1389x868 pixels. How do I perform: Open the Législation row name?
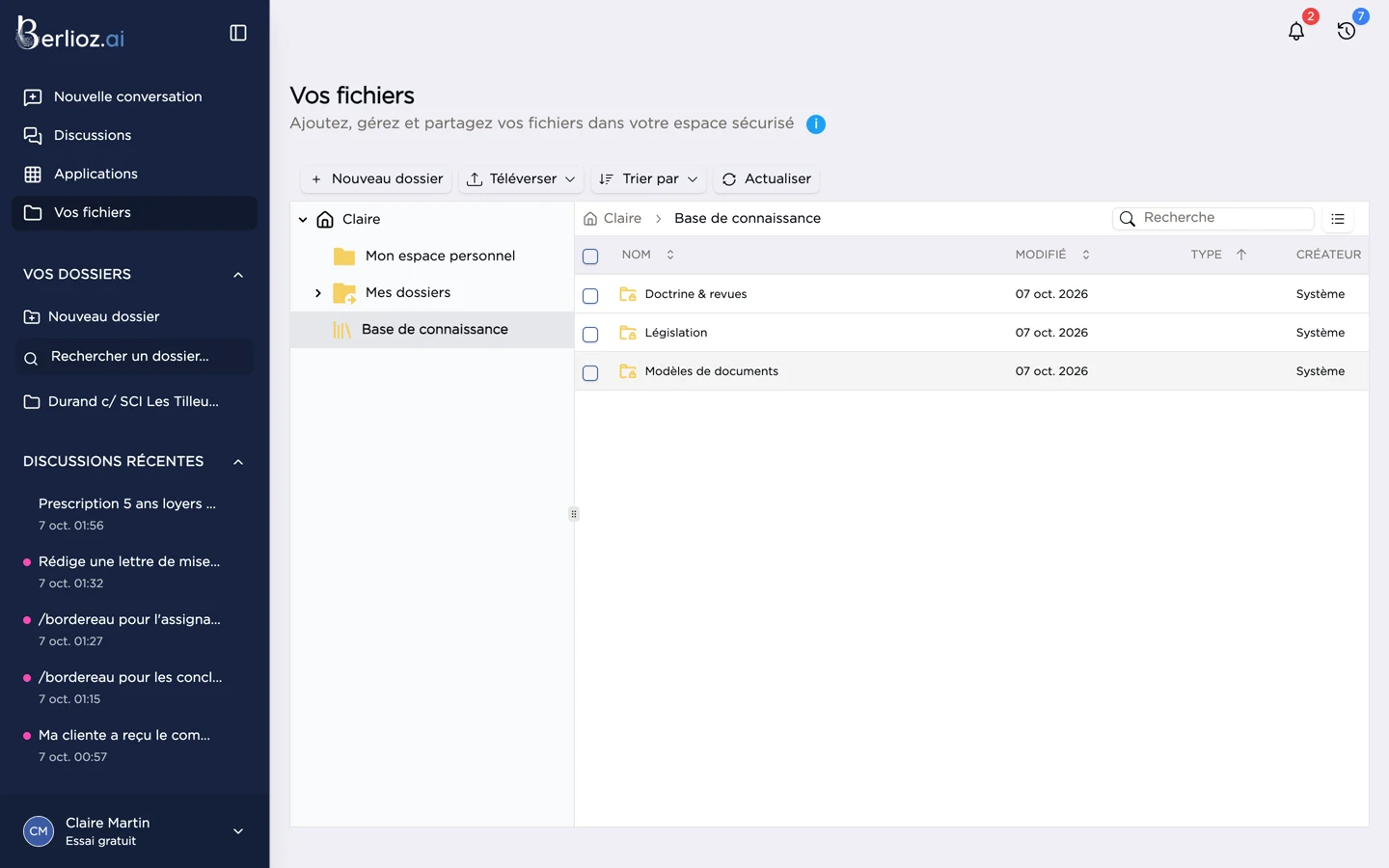pyautogui.click(x=676, y=333)
